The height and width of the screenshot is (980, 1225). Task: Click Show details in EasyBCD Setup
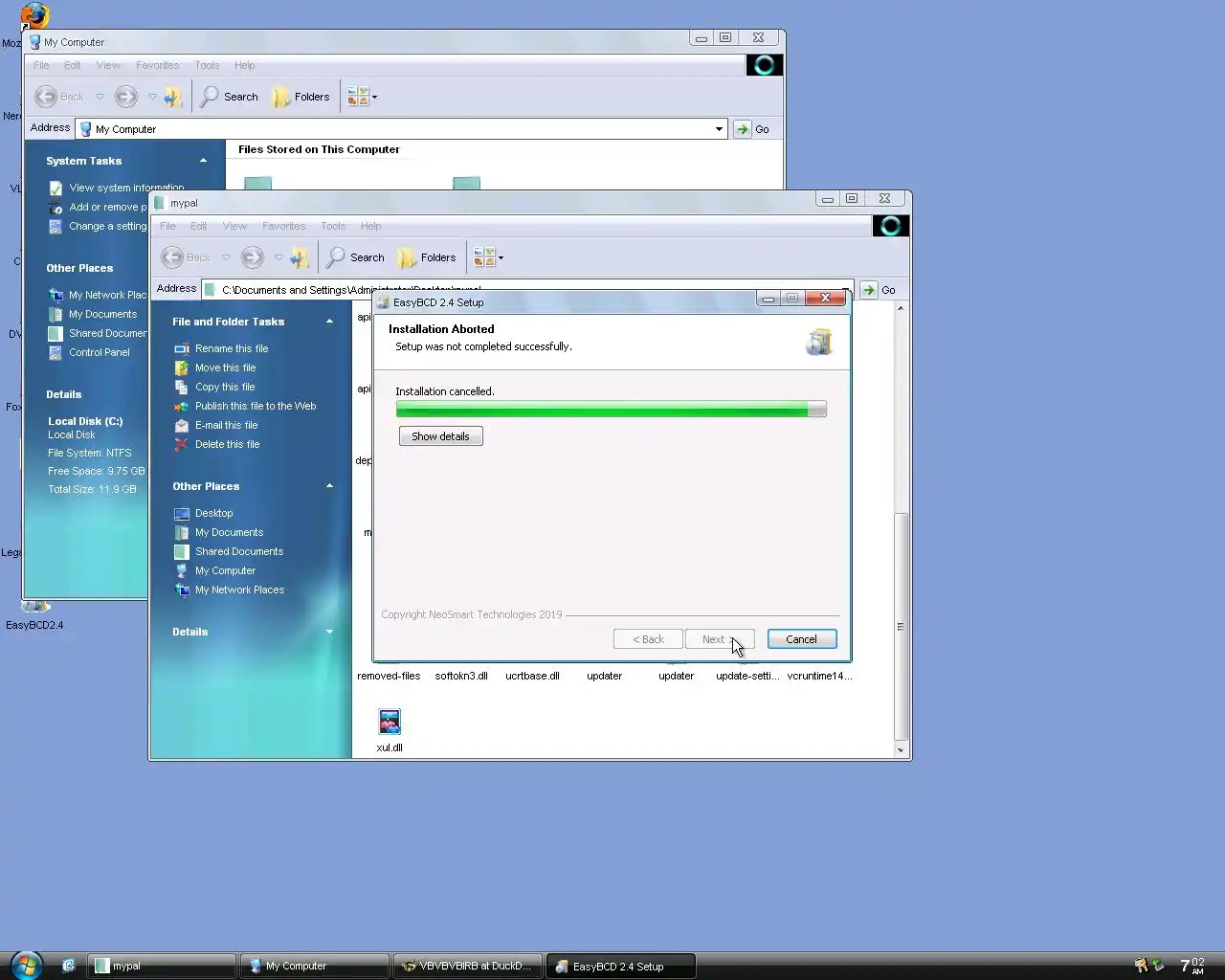[440, 436]
